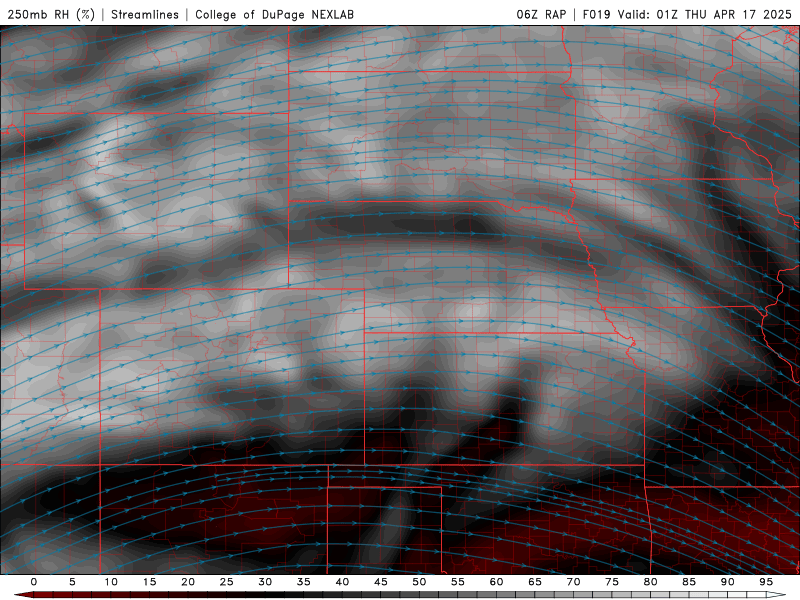The height and width of the screenshot is (600, 800).
Task: Click the dark red left arrow of the color bar
Action: pyautogui.click(x=23, y=595)
